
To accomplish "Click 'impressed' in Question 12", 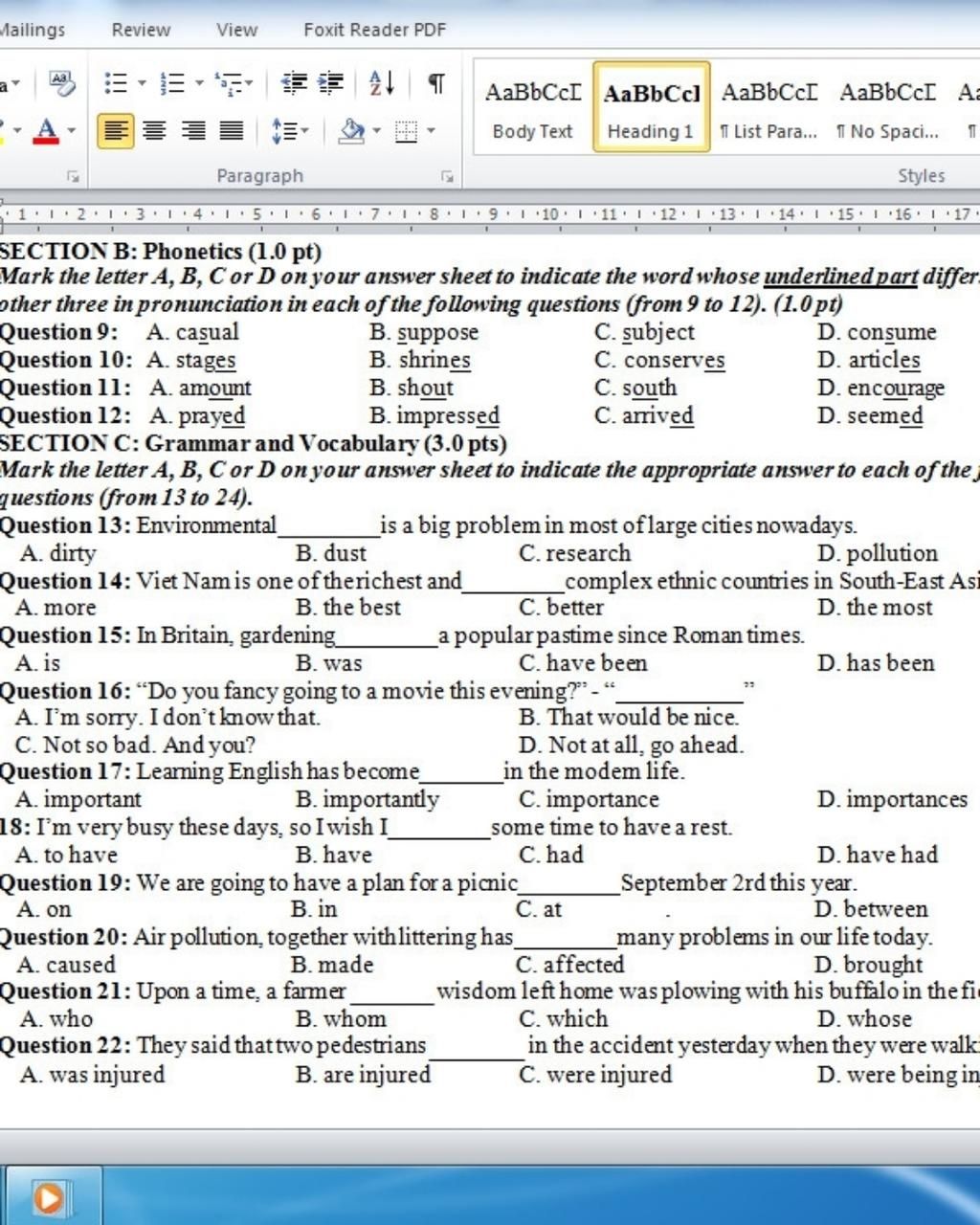I will pos(448,415).
